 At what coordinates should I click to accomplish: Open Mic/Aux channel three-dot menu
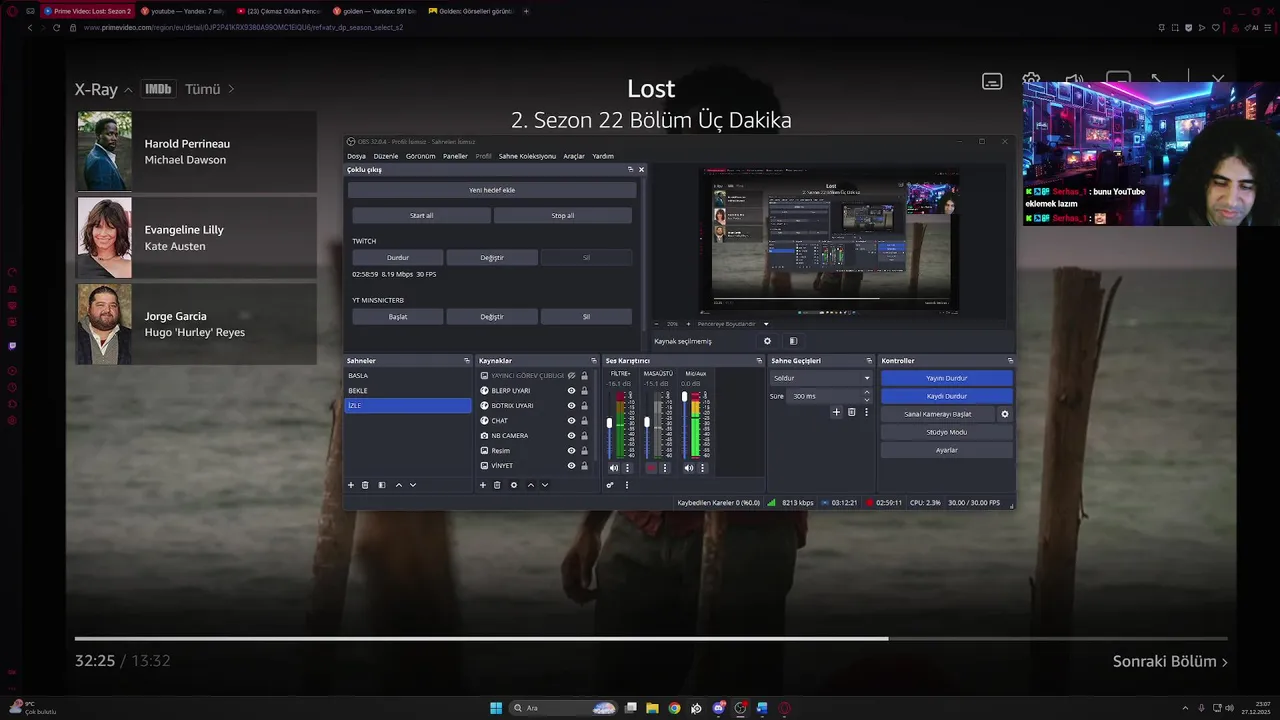[702, 468]
